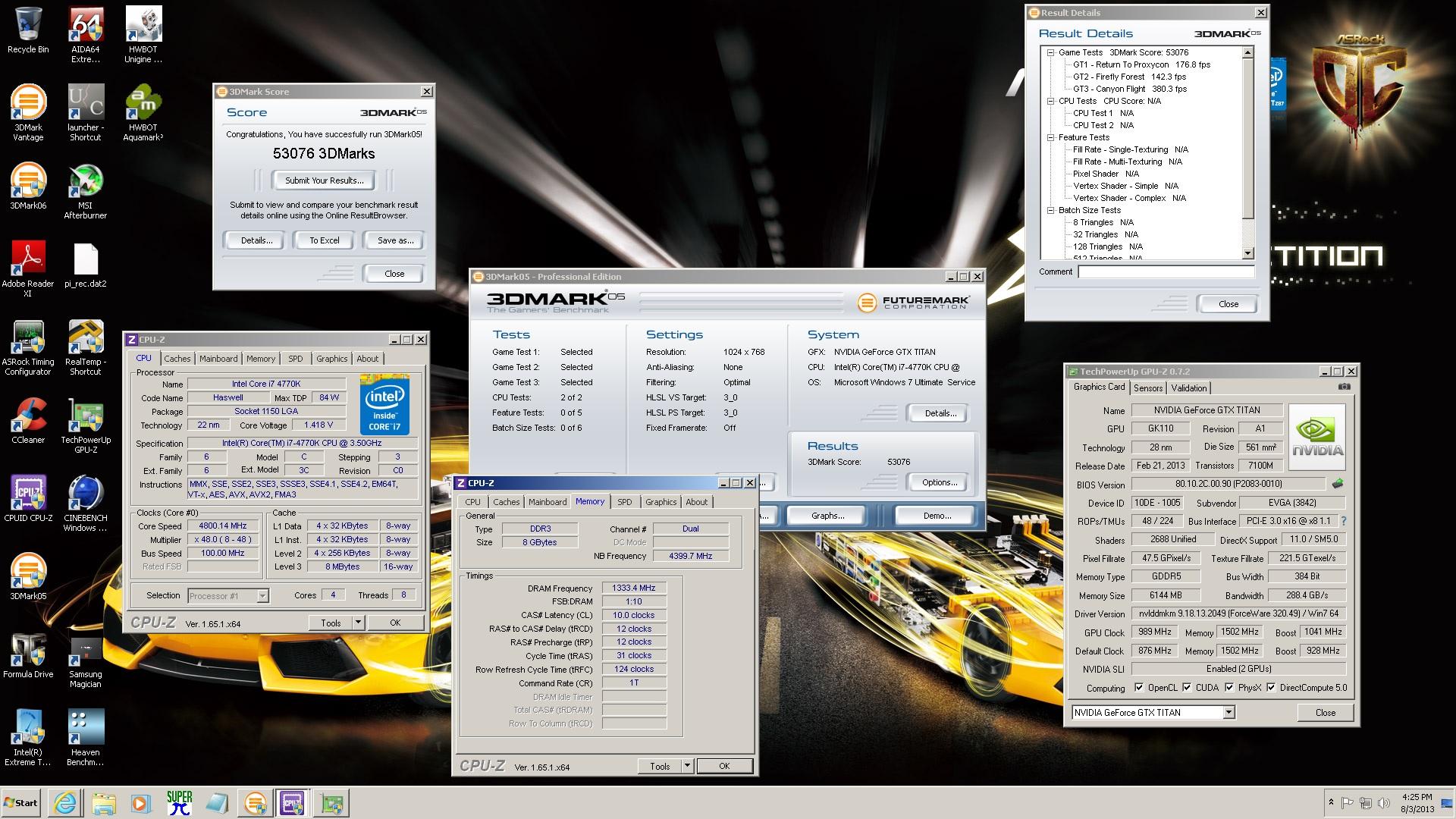The image size is (1456, 819).
Task: Launch AIDA64 Extreme desktop icon
Action: click(86, 35)
